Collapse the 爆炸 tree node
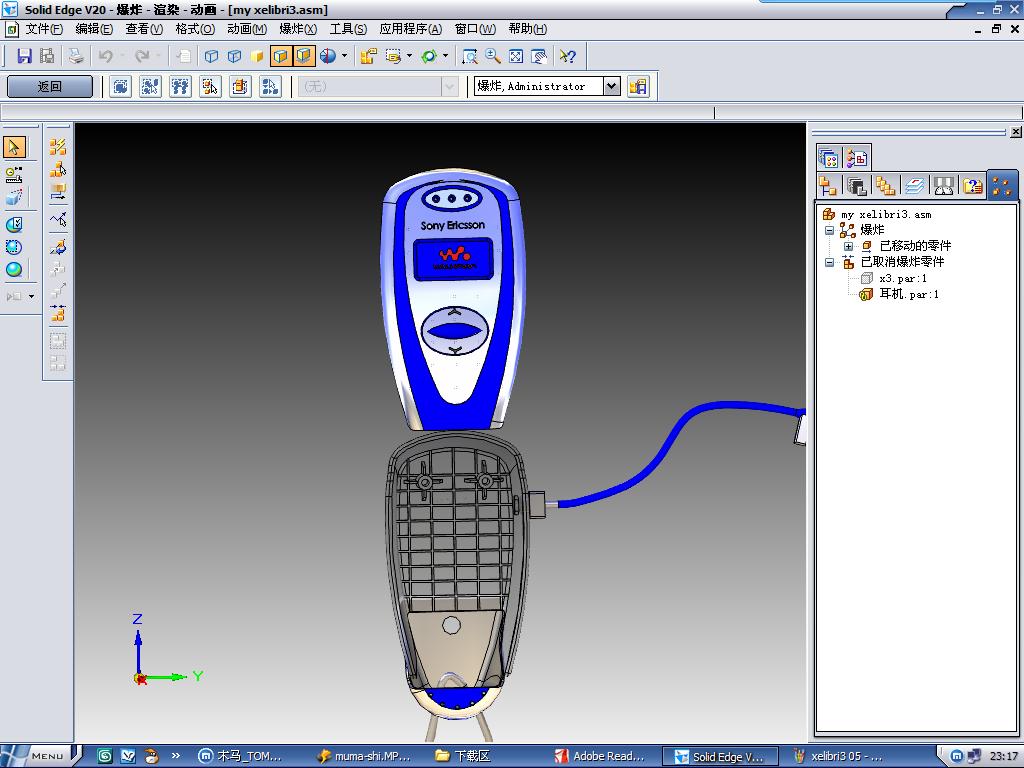Image resolution: width=1024 pixels, height=768 pixels. (829, 231)
